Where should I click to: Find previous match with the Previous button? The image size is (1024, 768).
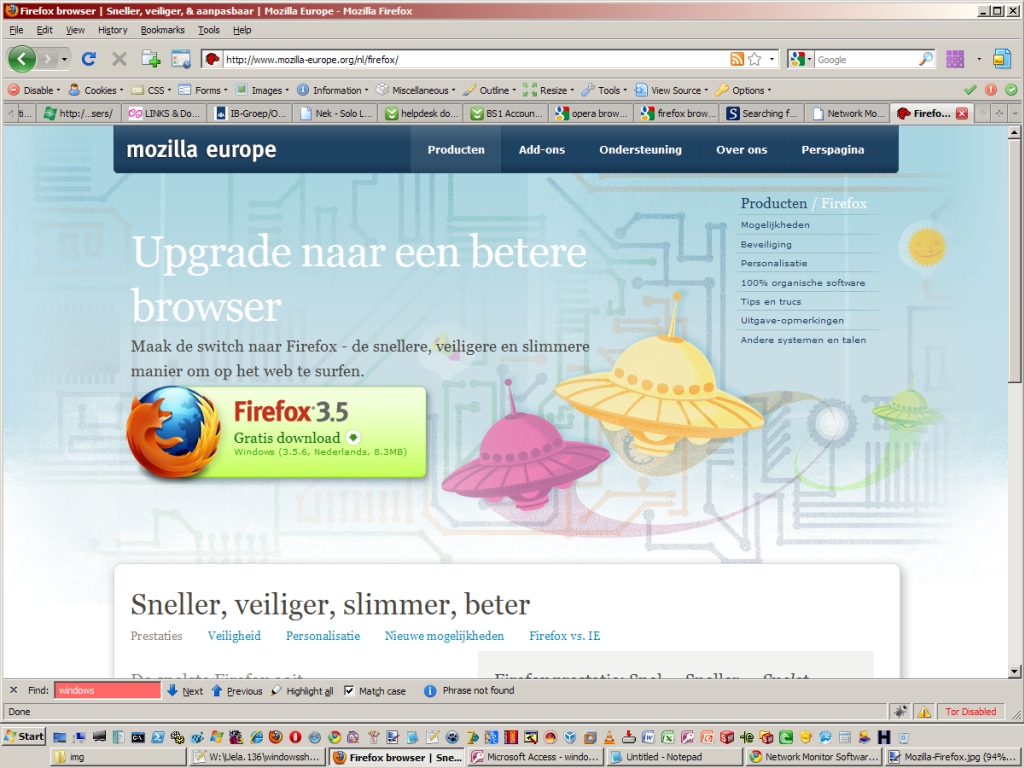pos(237,691)
